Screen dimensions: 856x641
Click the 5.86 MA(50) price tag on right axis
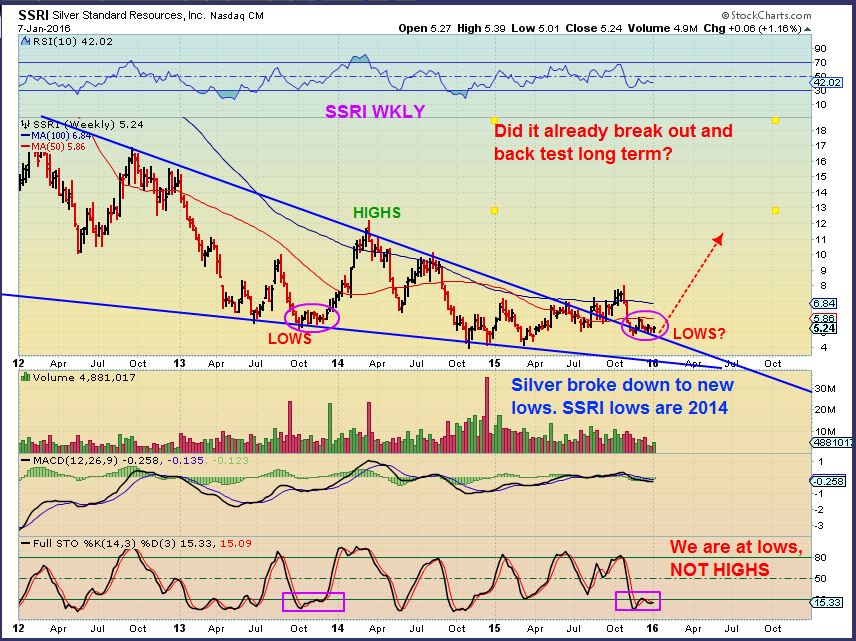point(824,318)
